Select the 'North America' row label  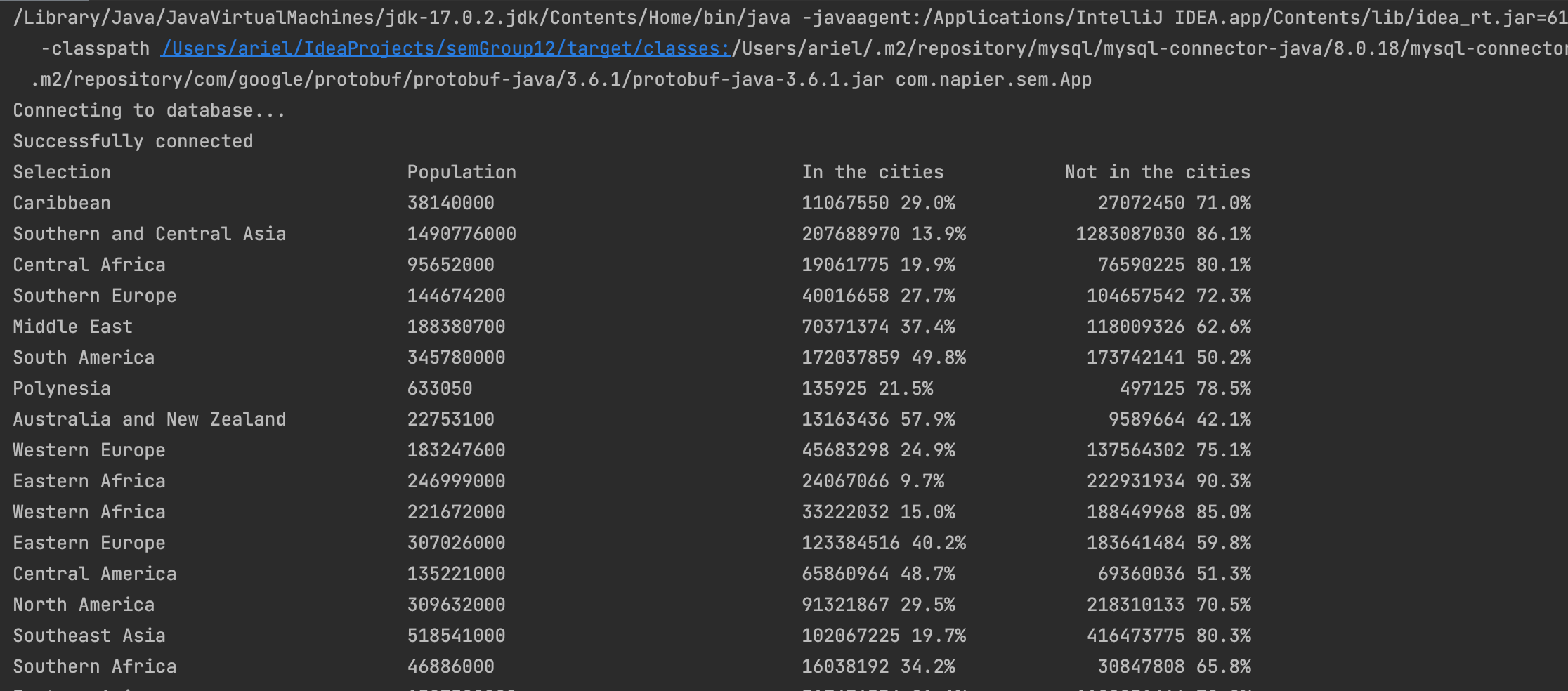pyautogui.click(x=84, y=605)
